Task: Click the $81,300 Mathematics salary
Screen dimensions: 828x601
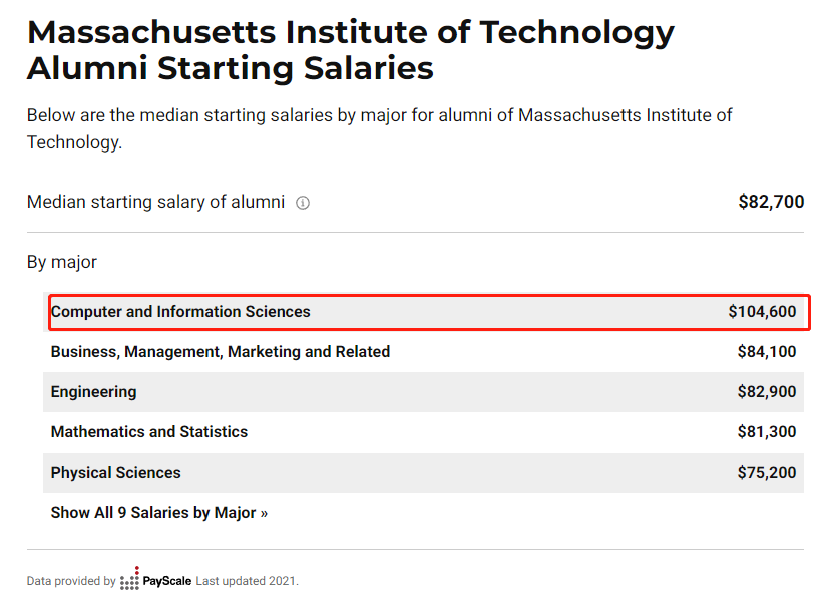Action: 767,432
